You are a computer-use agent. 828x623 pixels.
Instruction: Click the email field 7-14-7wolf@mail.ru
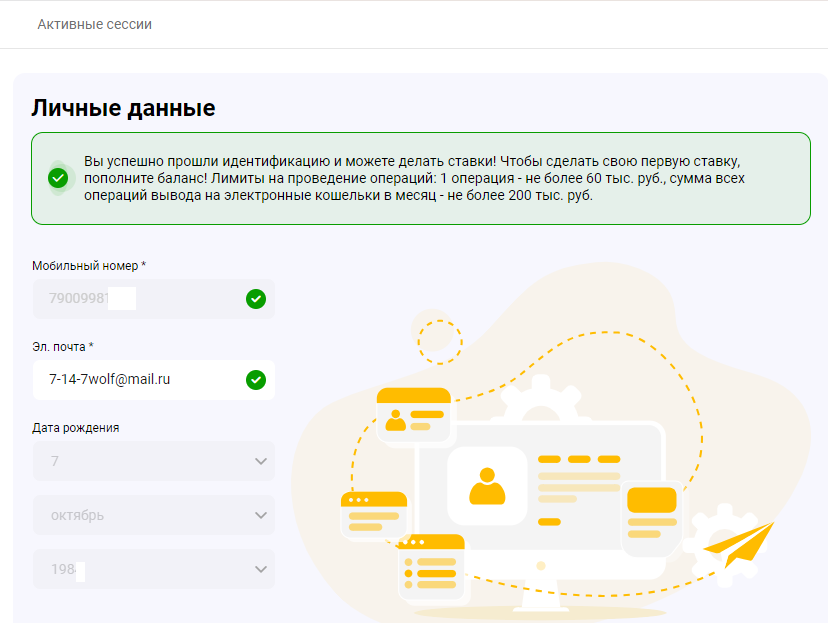154,380
